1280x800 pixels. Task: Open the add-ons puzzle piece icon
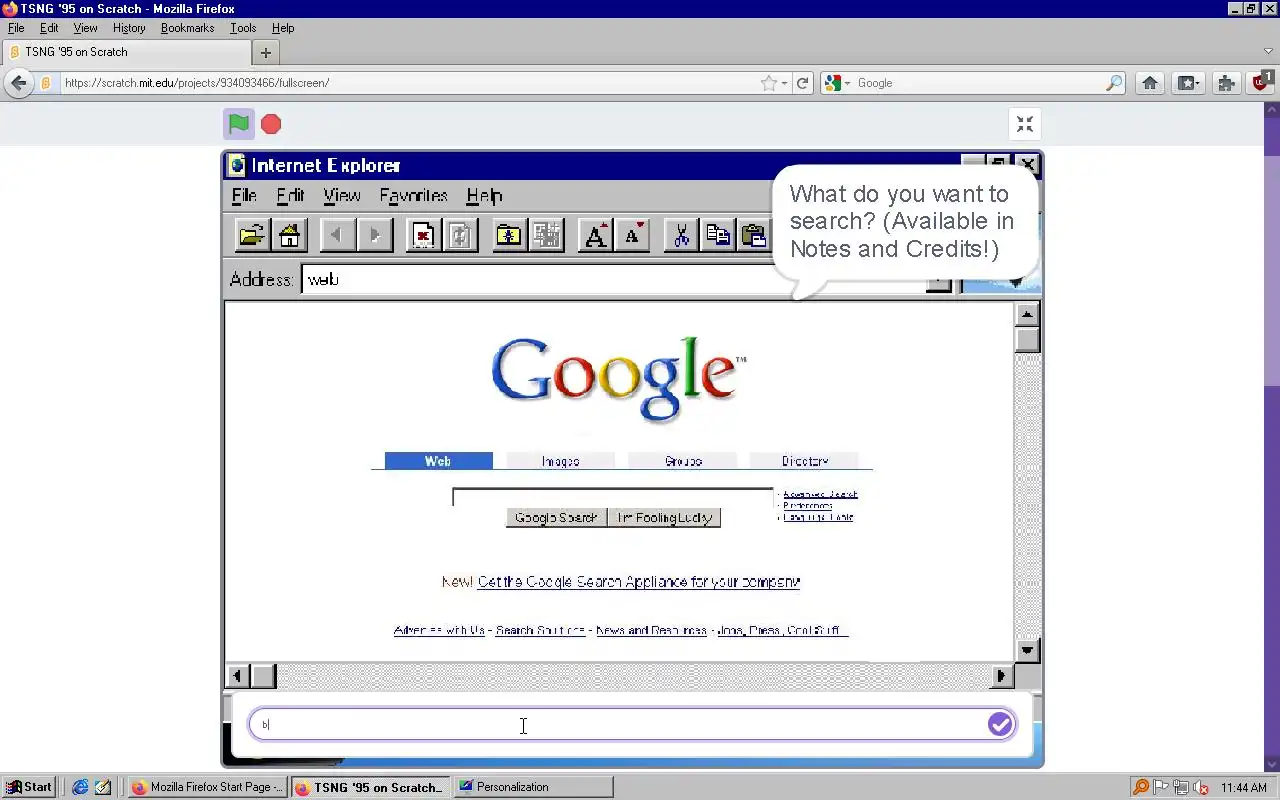1226,83
